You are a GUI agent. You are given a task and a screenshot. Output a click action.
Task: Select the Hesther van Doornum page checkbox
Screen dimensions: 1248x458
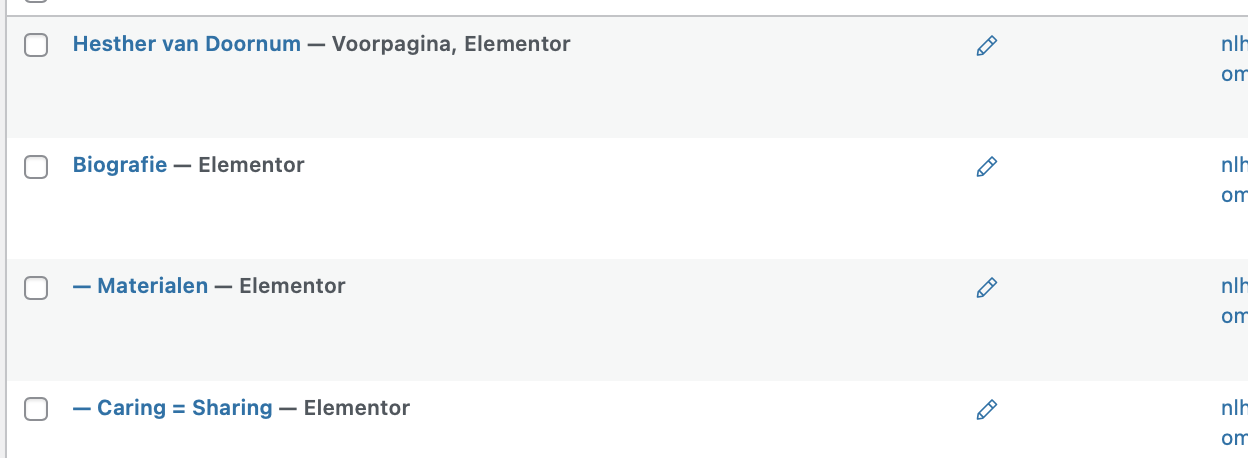[x=36, y=45]
